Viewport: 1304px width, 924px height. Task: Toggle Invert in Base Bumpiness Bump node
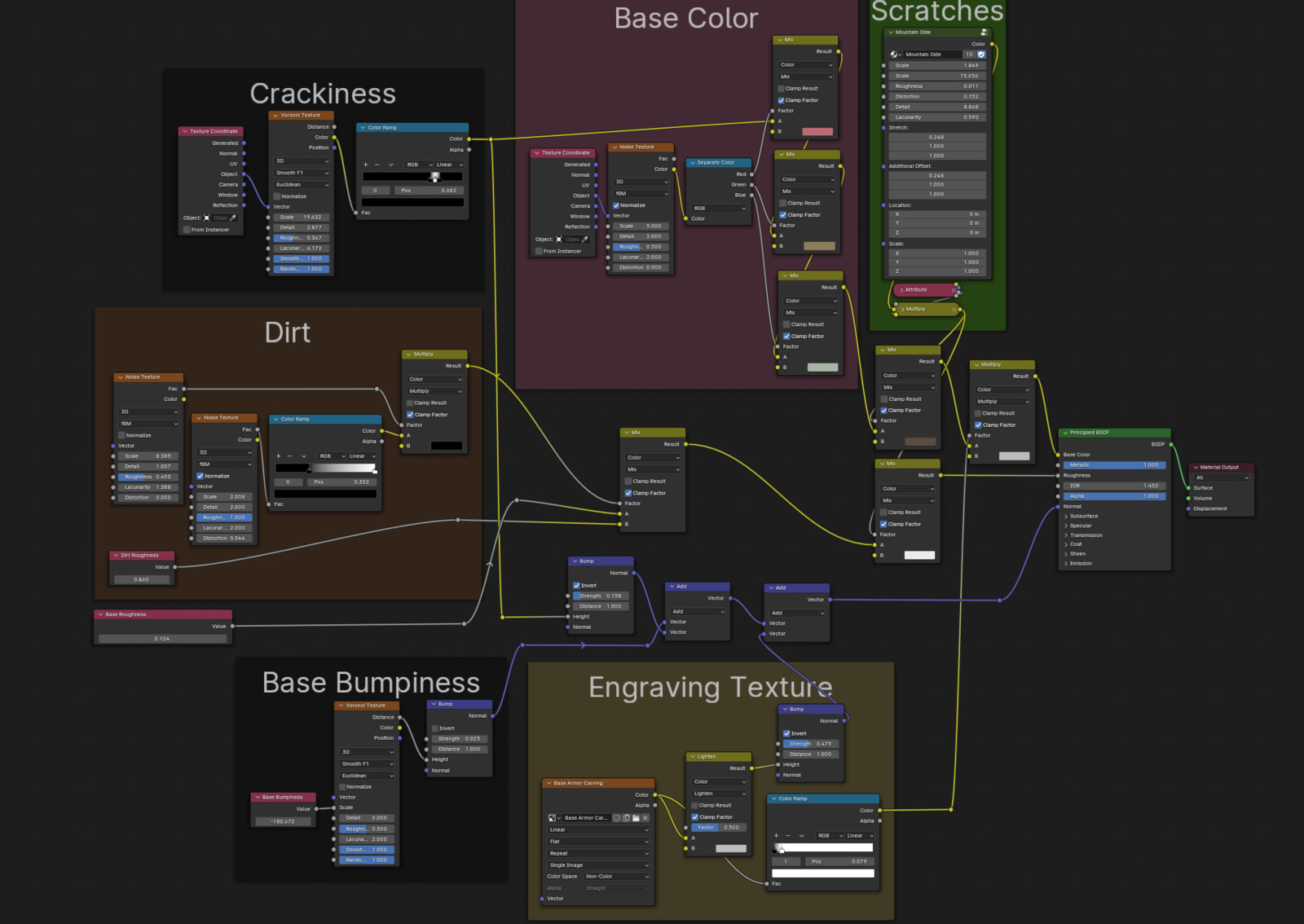pyautogui.click(x=435, y=728)
